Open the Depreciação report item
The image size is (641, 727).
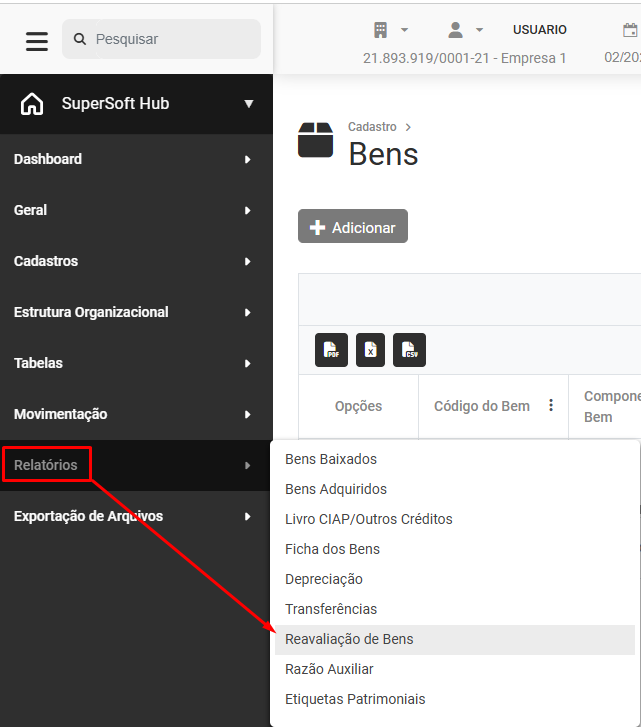pos(324,579)
